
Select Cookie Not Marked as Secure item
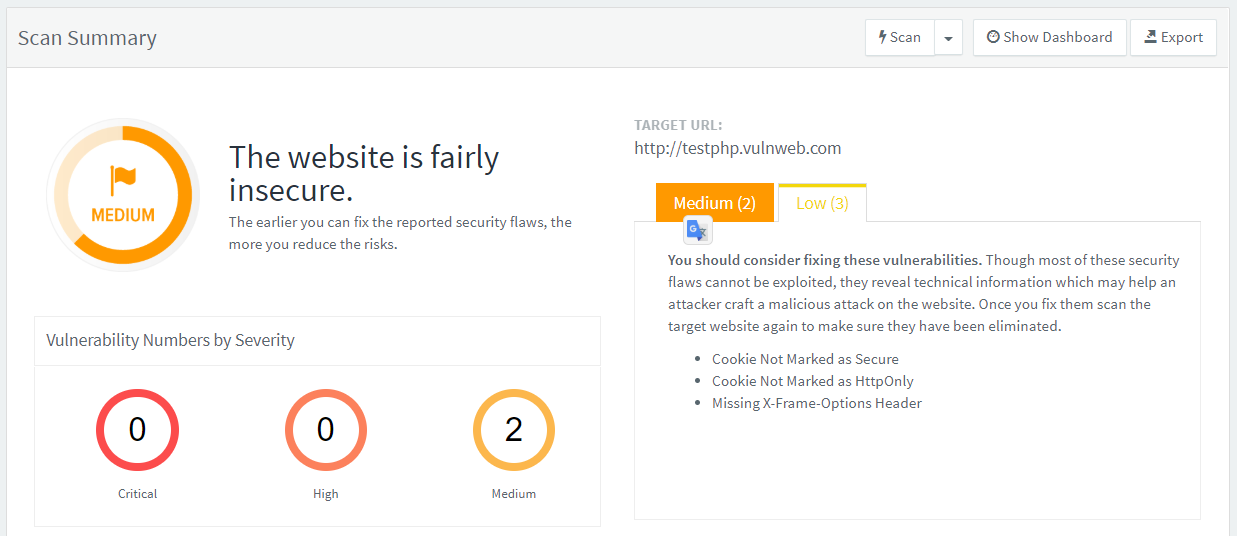[805, 359]
